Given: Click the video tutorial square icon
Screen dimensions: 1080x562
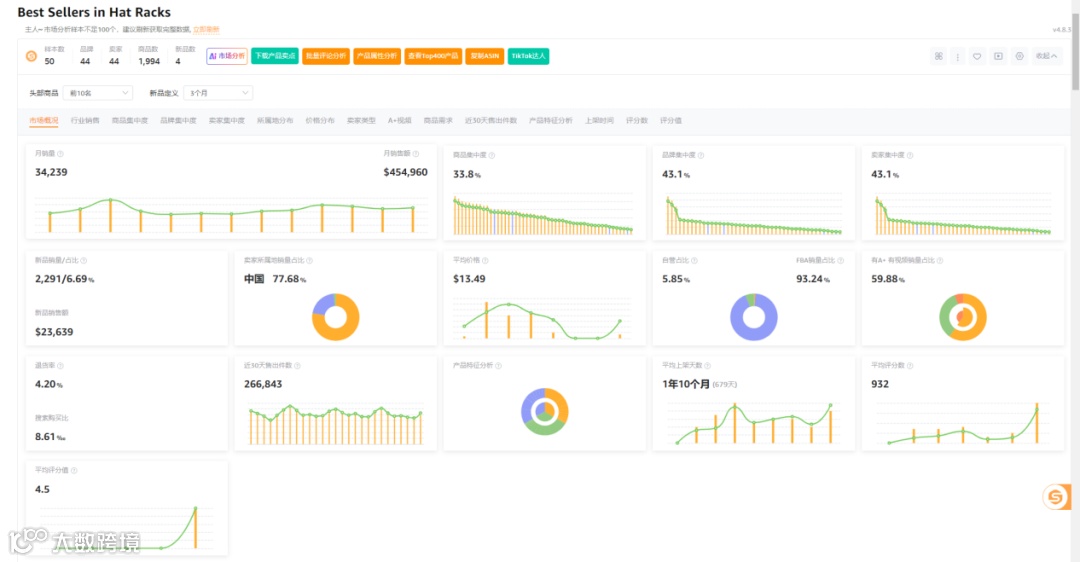Looking at the screenshot, I should [998, 56].
